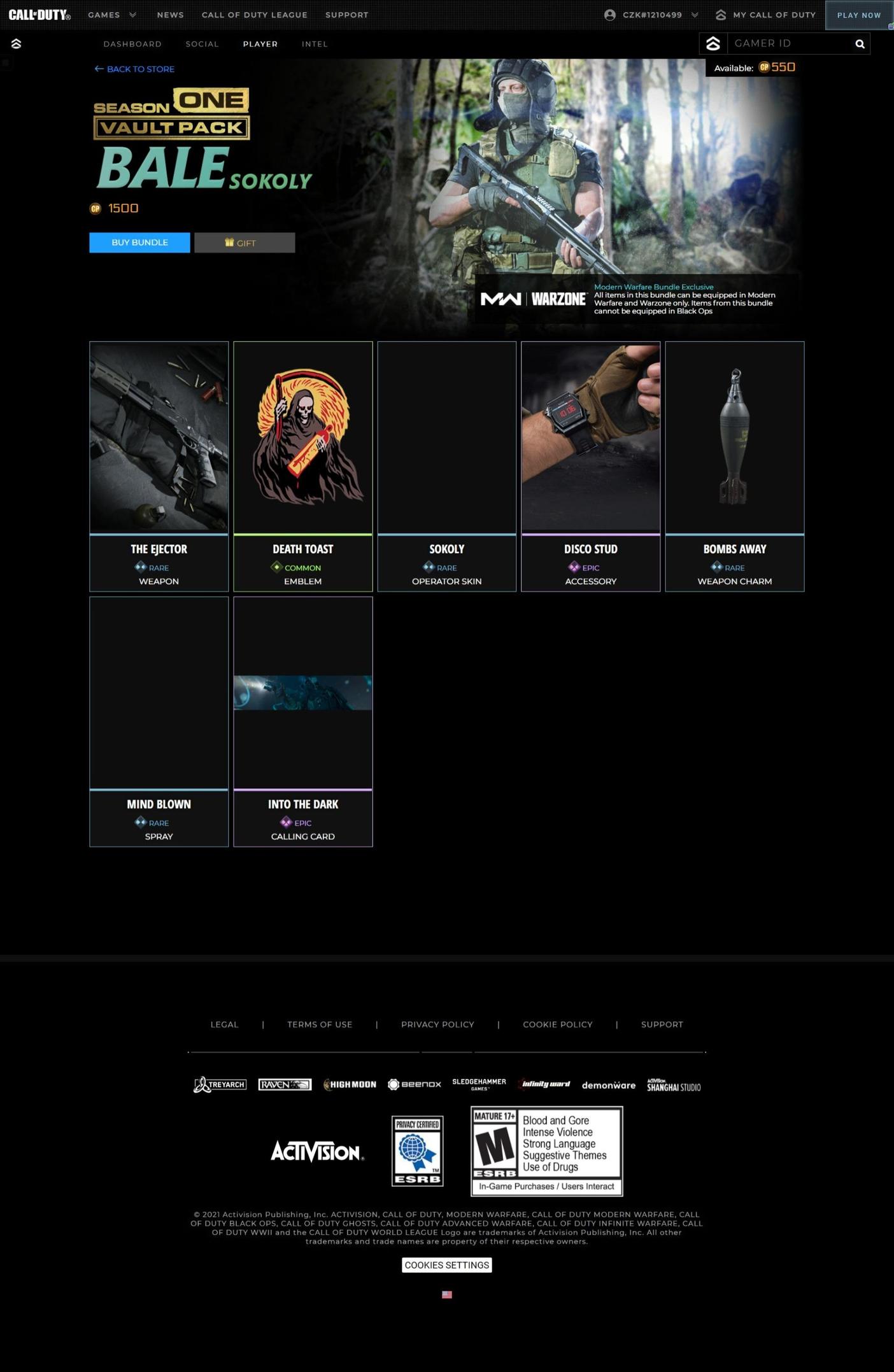Expand the Games dropdown menu

pos(112,15)
